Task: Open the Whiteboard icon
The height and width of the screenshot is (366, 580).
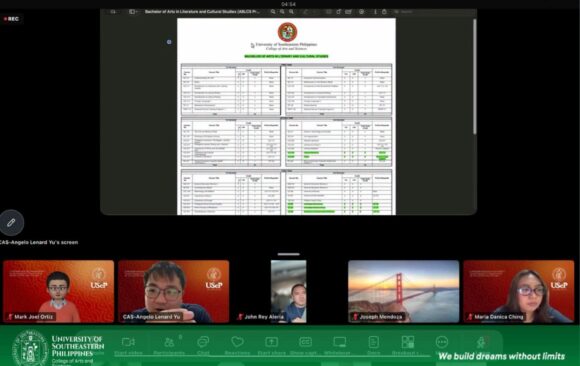Action: (340, 342)
